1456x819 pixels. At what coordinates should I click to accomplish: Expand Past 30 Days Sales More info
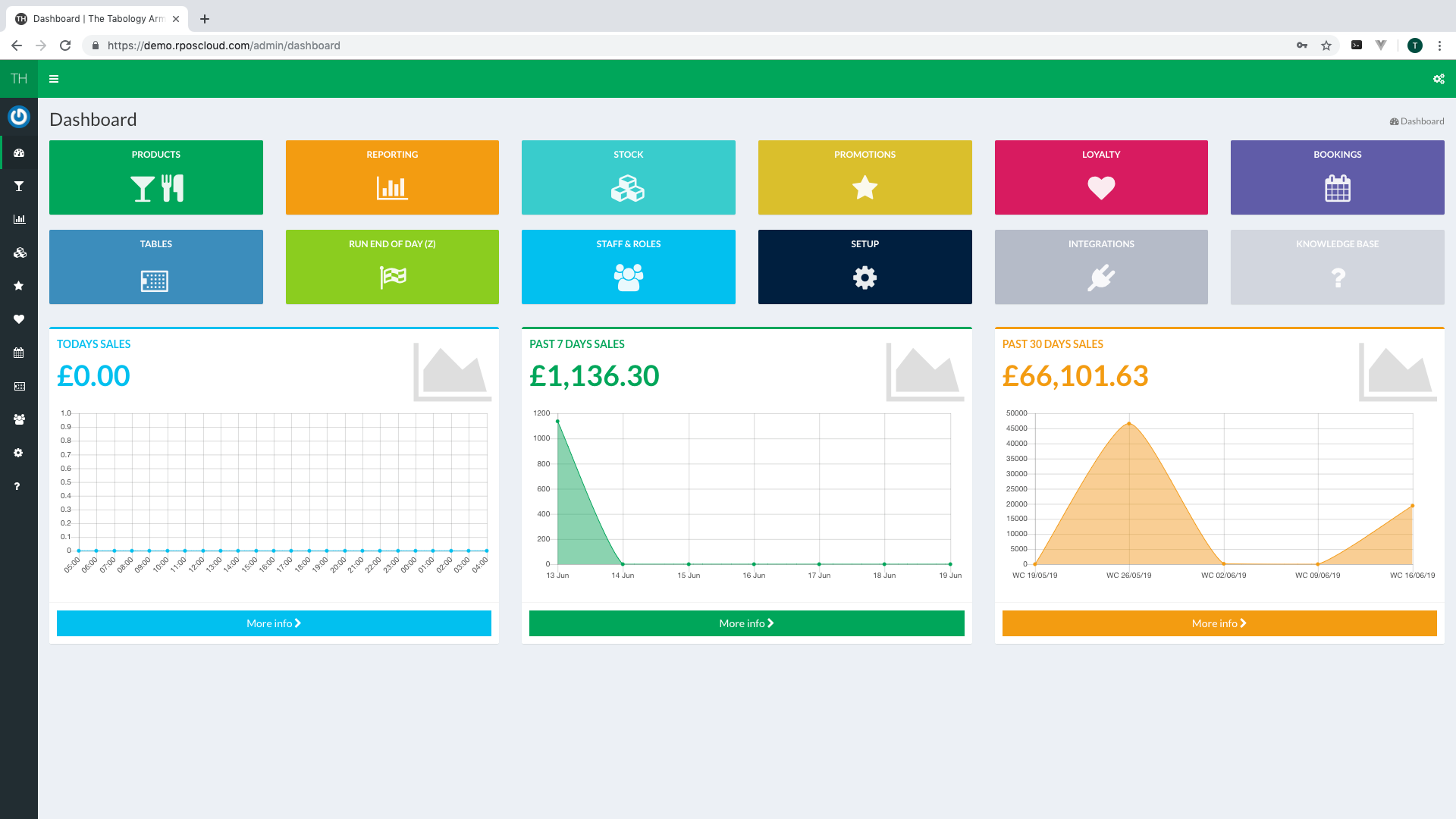click(1219, 623)
